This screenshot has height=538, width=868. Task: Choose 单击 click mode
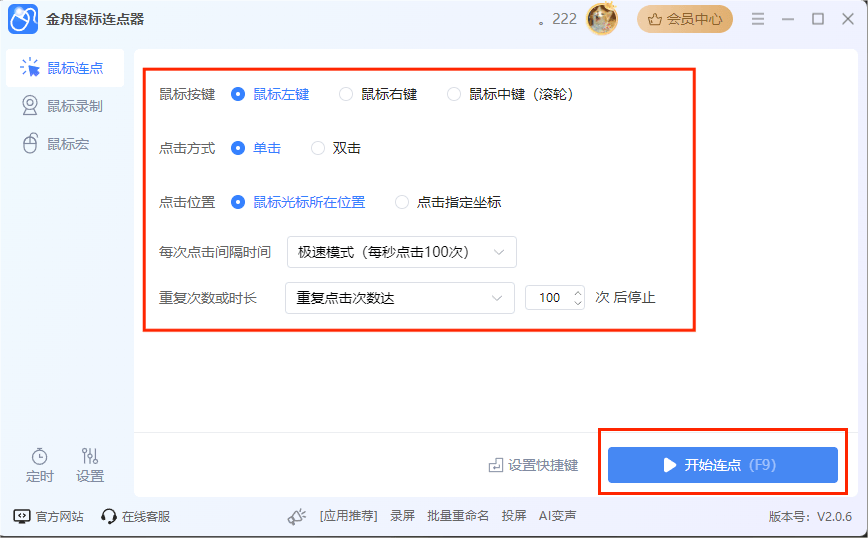pos(237,148)
